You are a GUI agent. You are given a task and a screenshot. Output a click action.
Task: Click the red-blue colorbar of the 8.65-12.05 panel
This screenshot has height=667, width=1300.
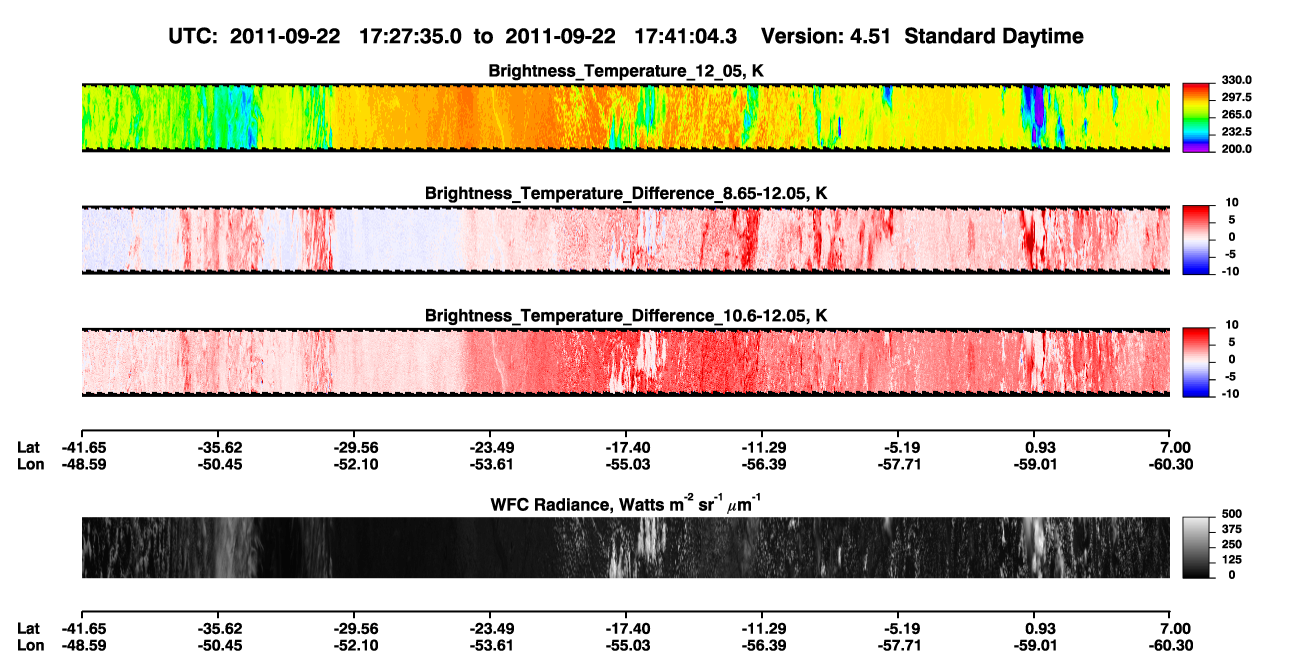(1196, 240)
